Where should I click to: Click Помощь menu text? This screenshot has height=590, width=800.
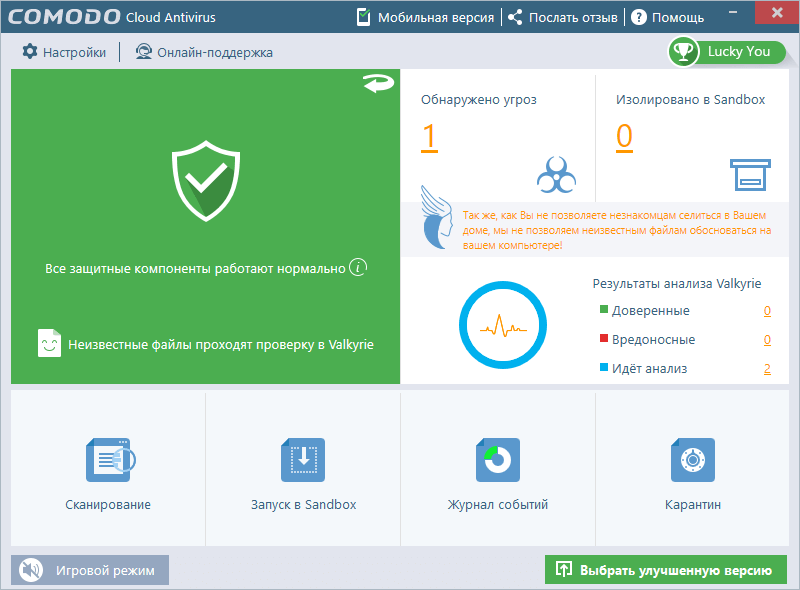pyautogui.click(x=678, y=17)
